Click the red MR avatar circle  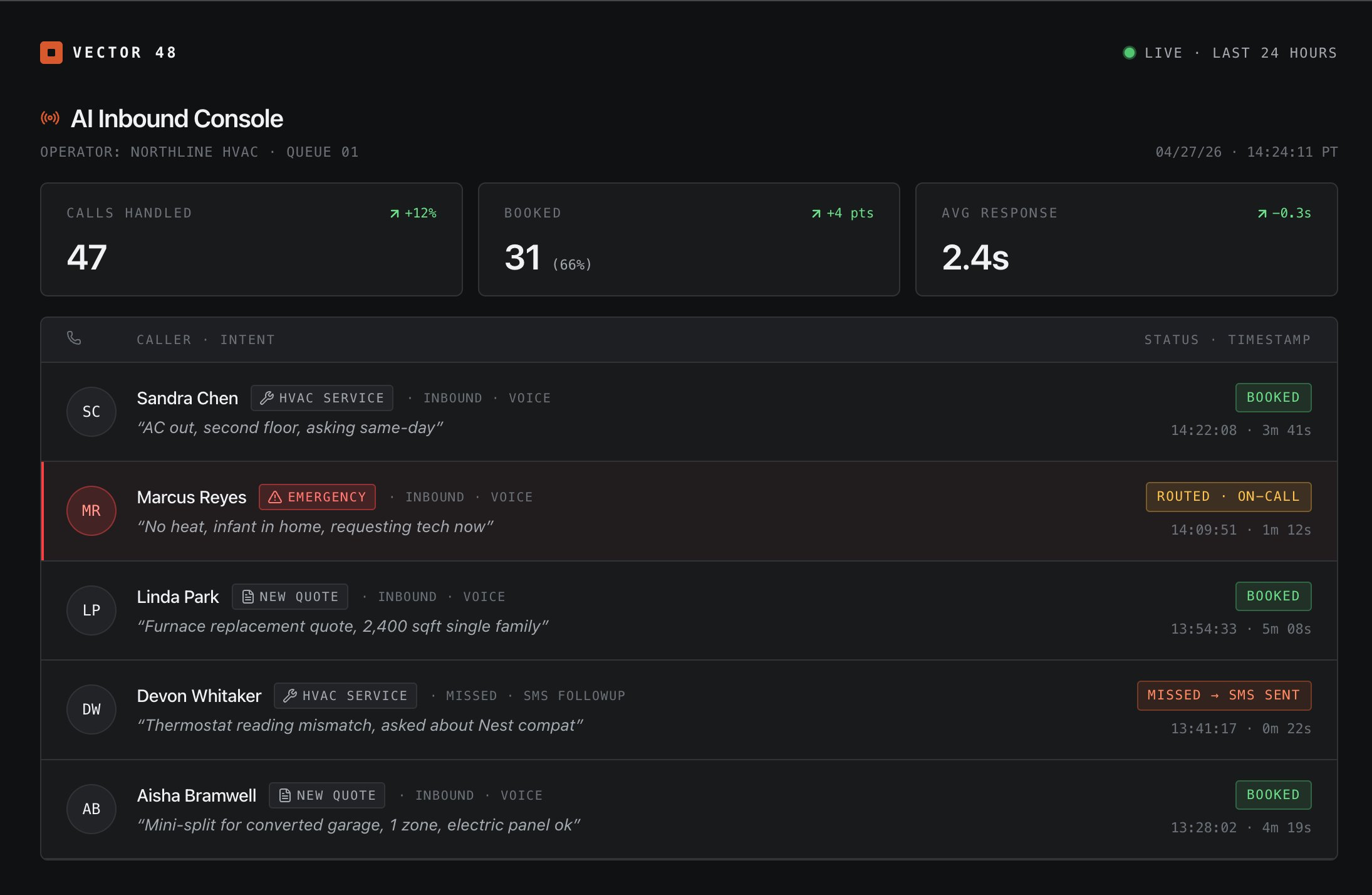pos(91,511)
